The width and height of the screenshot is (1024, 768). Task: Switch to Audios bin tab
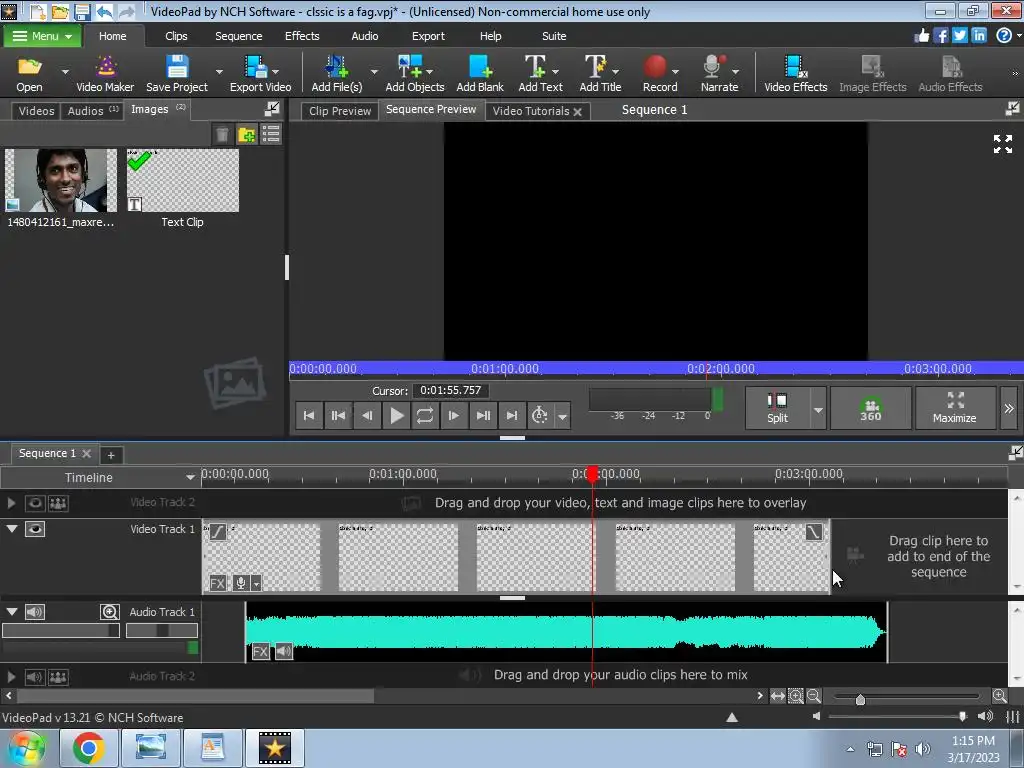pyautogui.click(x=93, y=111)
